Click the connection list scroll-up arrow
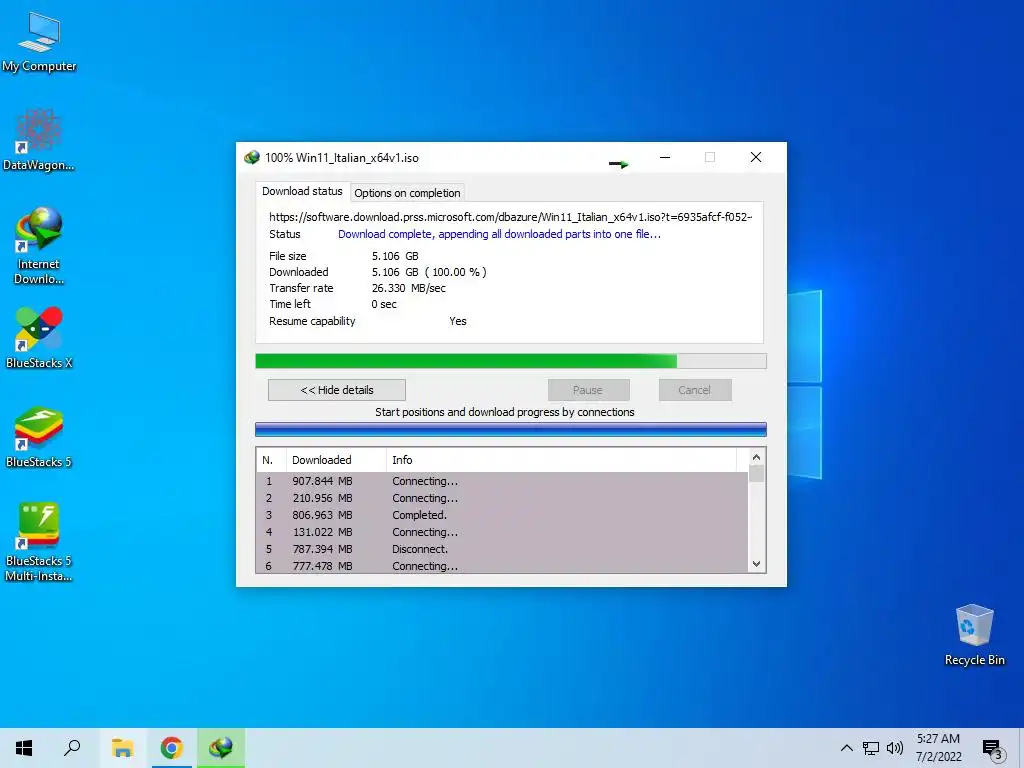Viewport: 1024px width, 768px height. point(756,457)
